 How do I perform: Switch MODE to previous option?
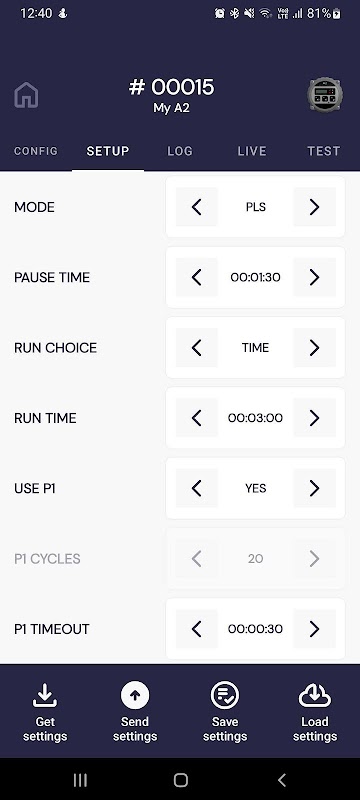[x=197, y=207]
